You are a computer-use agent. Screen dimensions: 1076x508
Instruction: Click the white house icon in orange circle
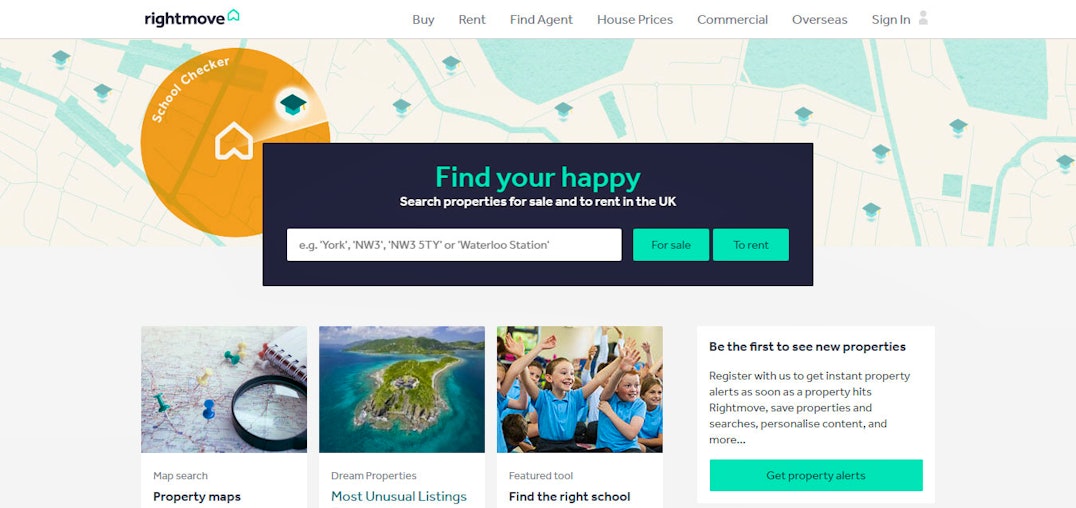pos(234,141)
